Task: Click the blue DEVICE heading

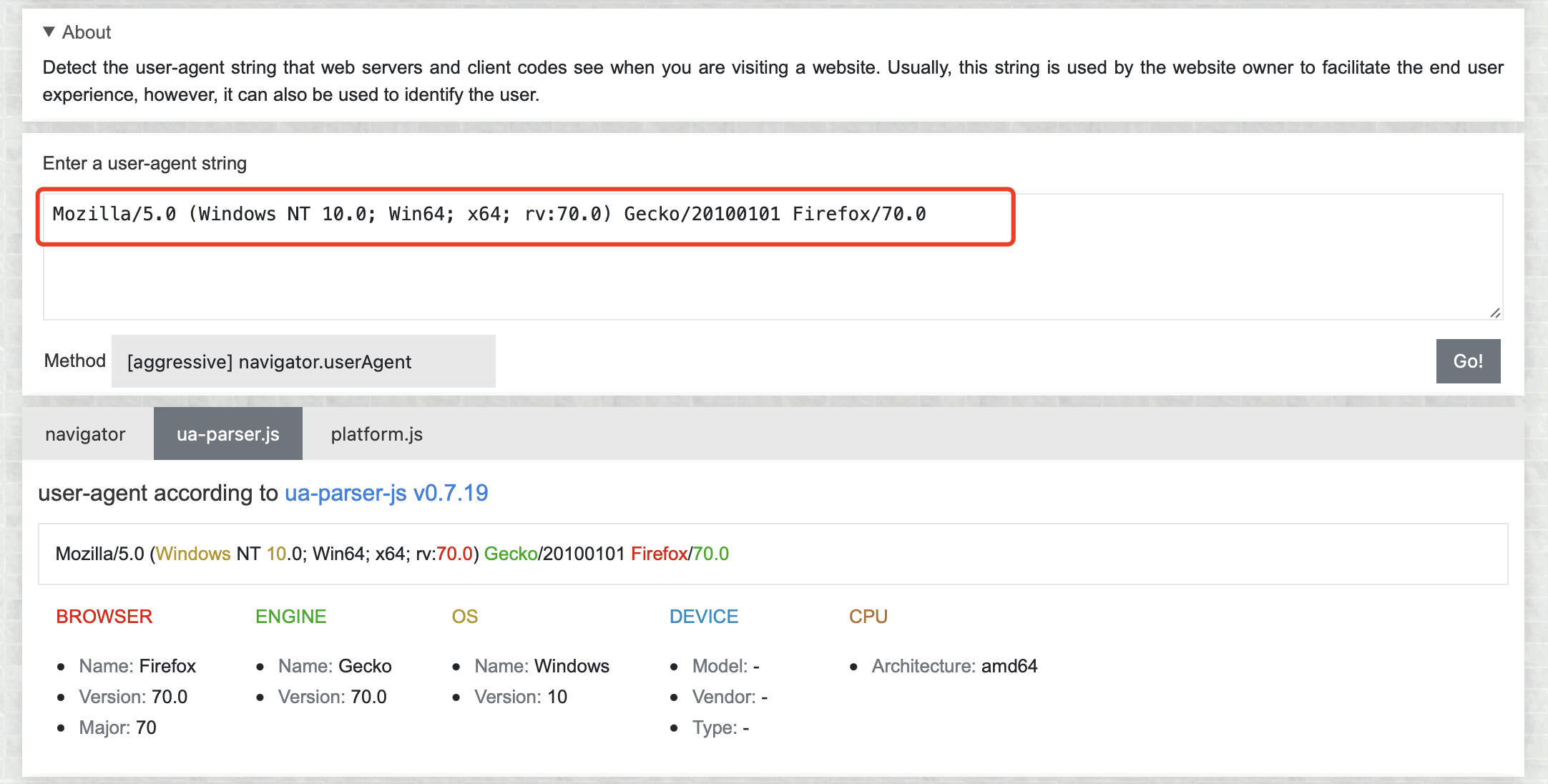Action: point(703,617)
